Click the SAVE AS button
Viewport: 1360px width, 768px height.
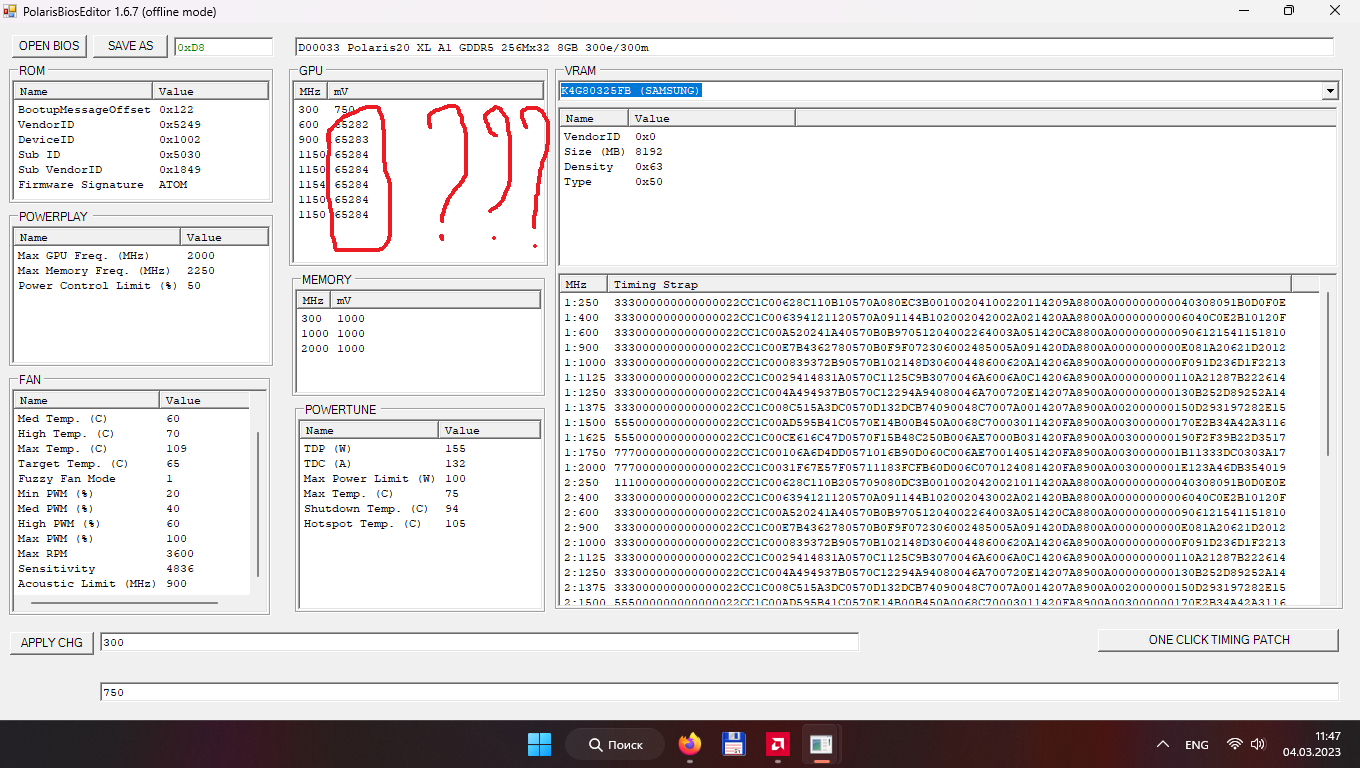[131, 46]
